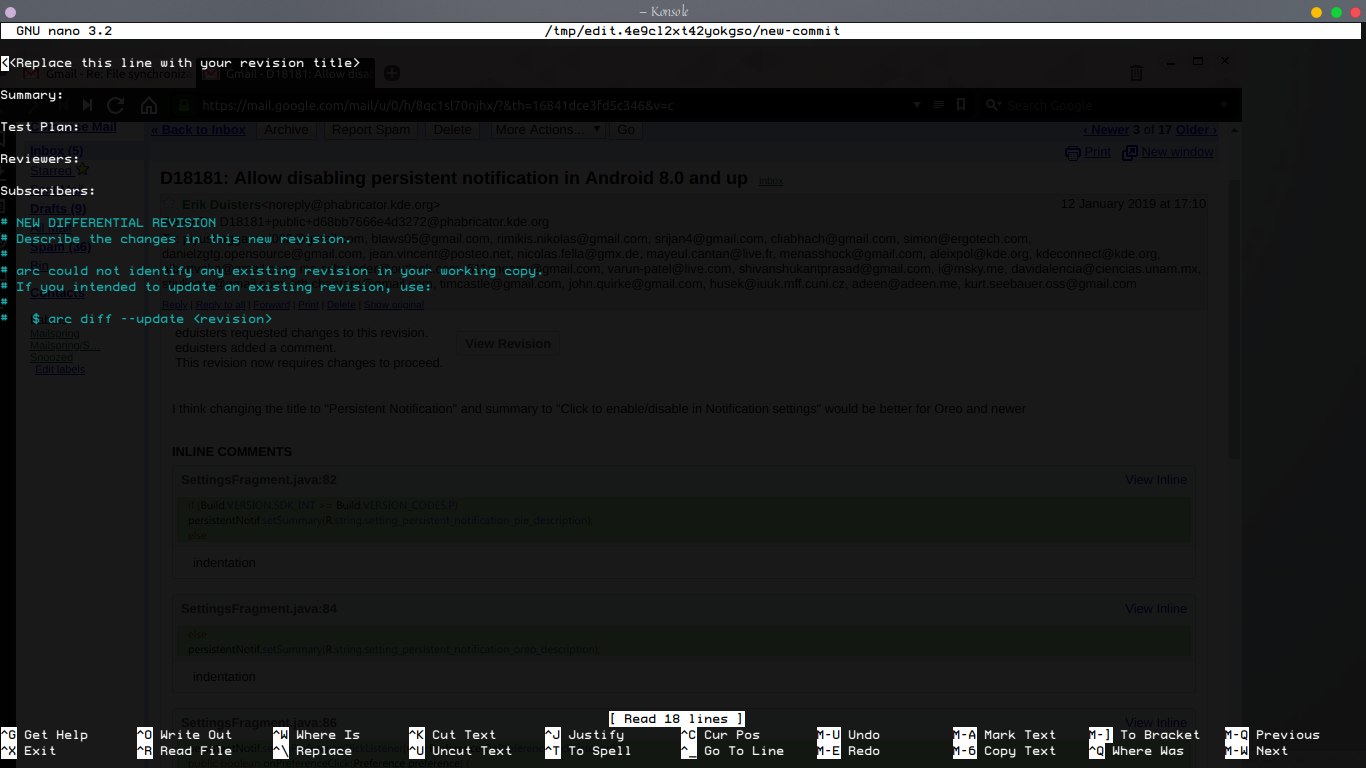The image size is (1366, 768).
Task: Click the Archive button in Gmail
Action: (x=286, y=129)
